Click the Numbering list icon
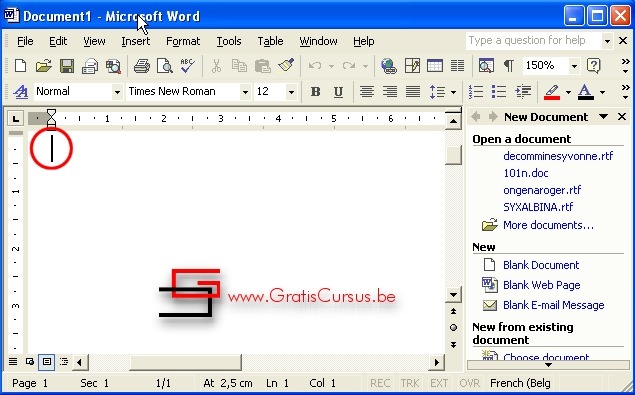 pos(476,92)
